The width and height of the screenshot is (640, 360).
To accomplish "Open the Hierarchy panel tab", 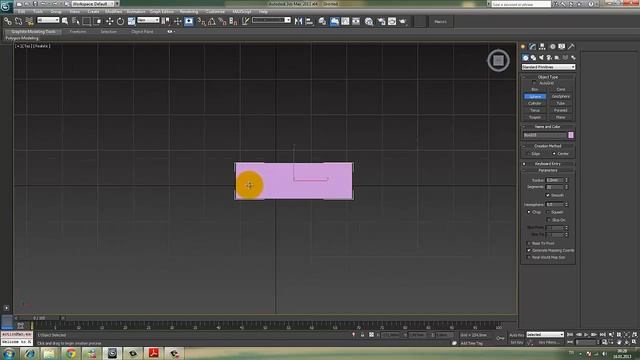I will (x=542, y=47).
